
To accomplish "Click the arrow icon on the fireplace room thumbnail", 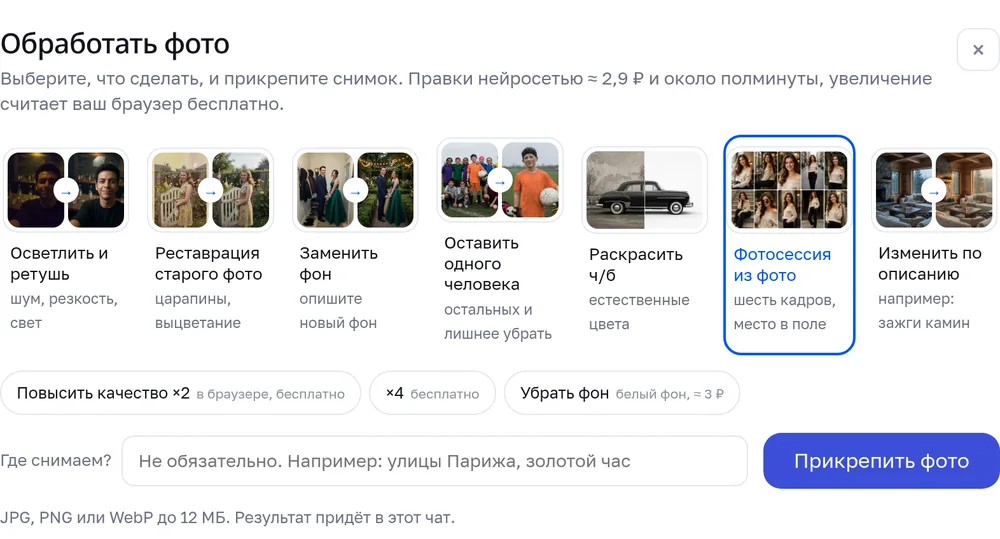I will pos(934,190).
